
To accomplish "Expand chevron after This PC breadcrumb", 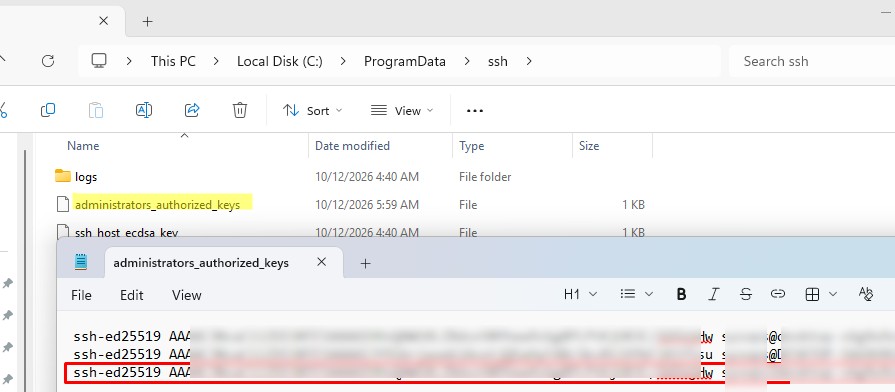I will (x=216, y=61).
